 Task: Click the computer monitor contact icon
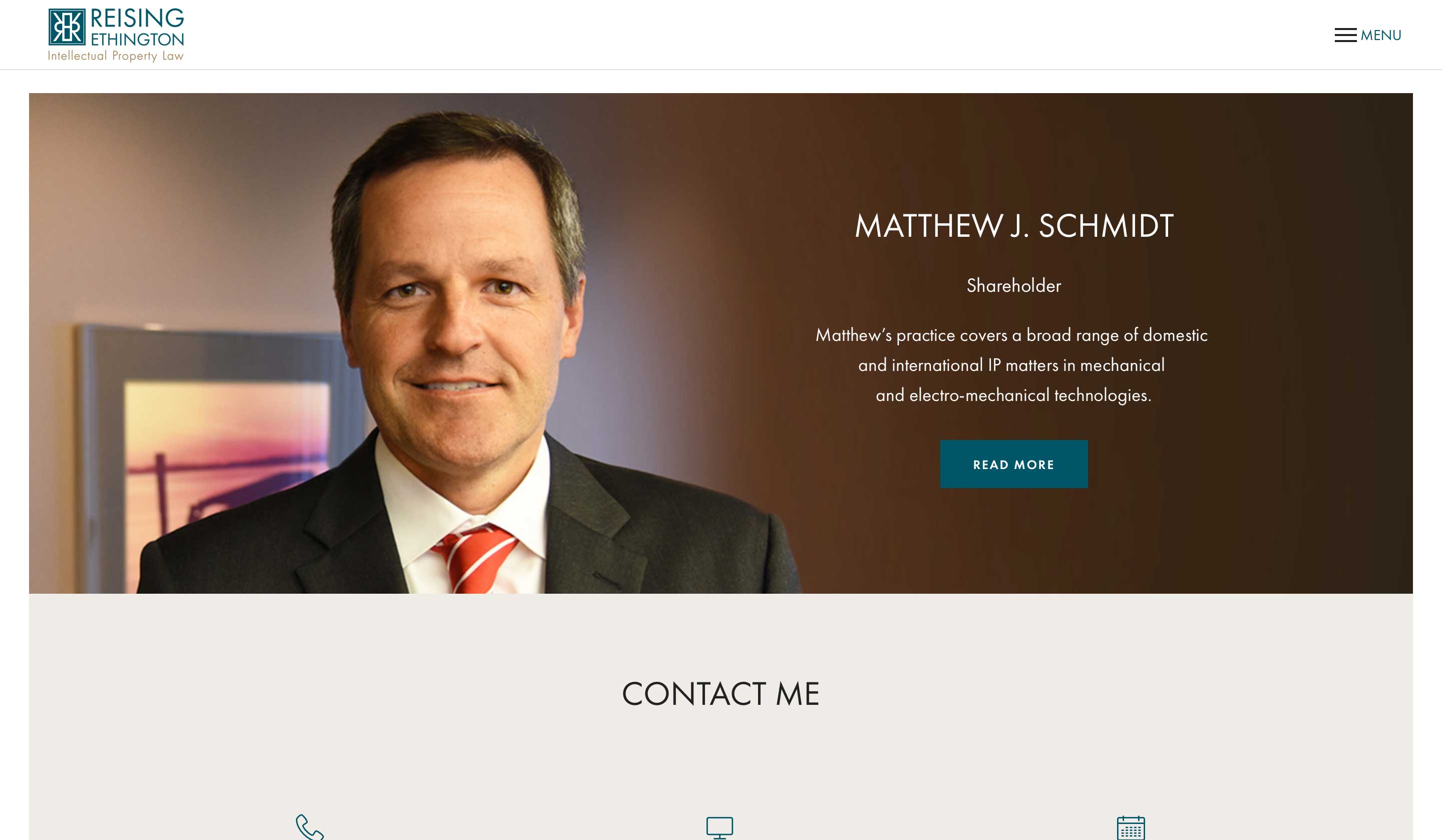(x=719, y=828)
